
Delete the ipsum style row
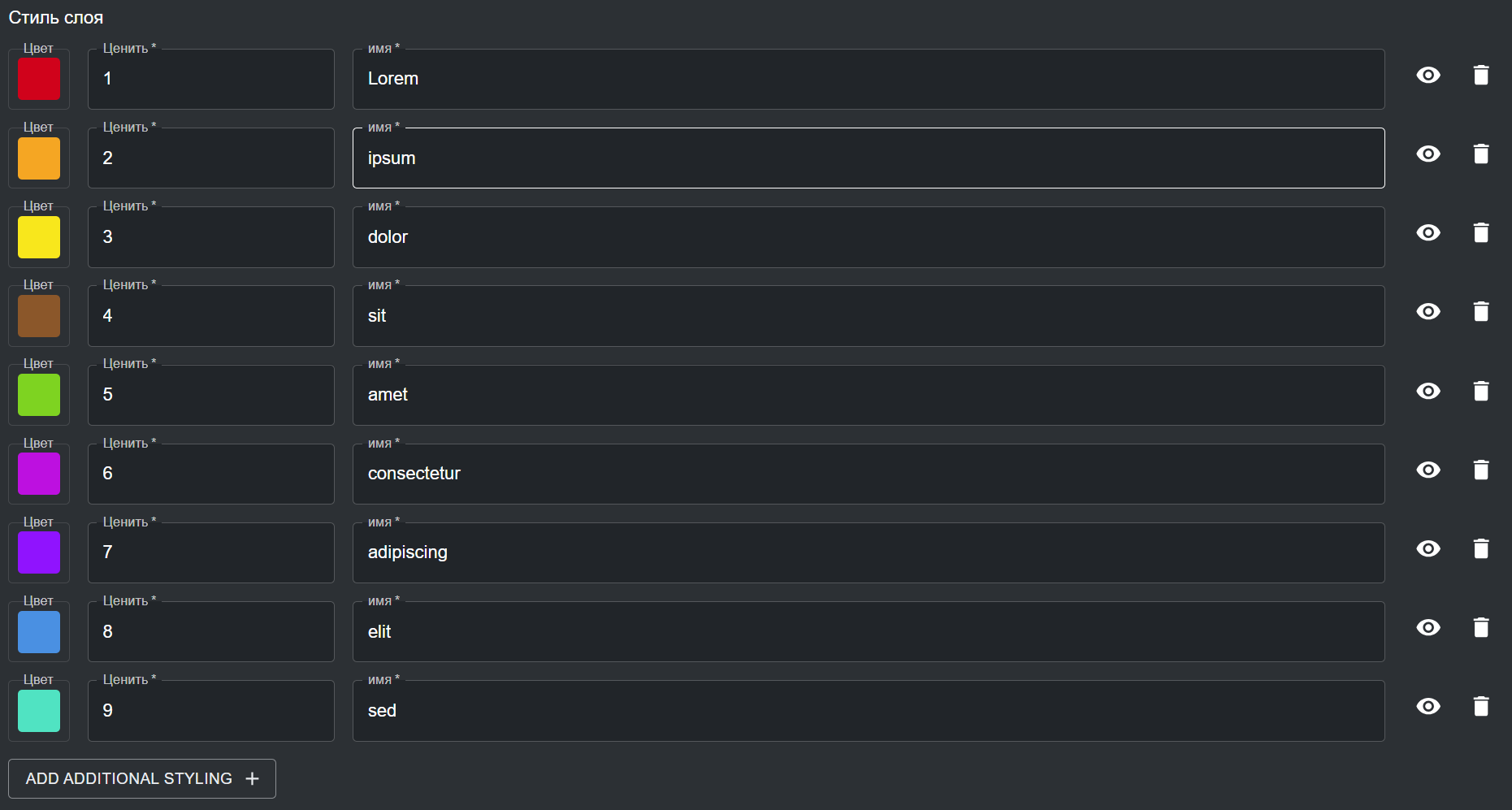pos(1481,154)
